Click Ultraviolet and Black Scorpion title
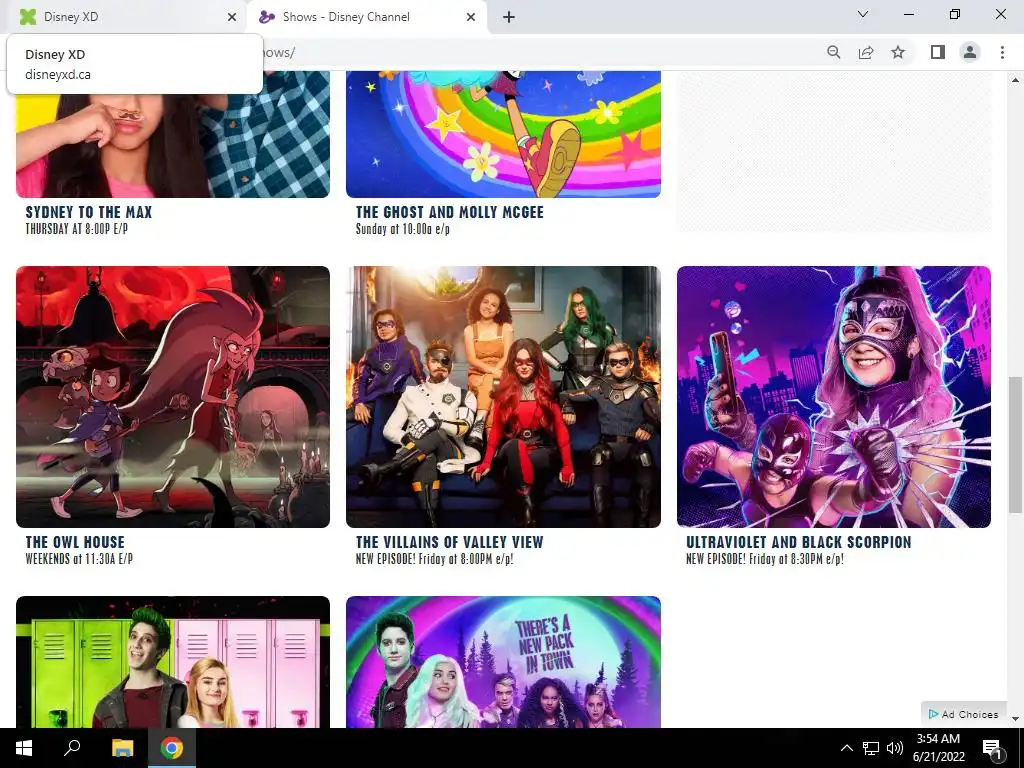This screenshot has width=1024, height=768. [799, 542]
